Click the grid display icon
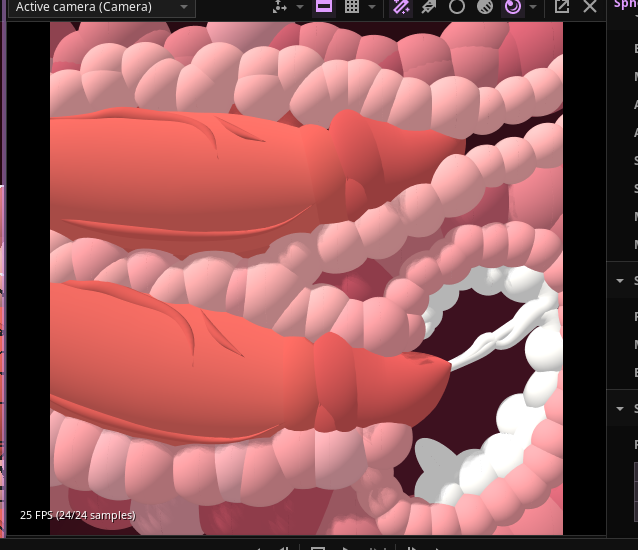Viewport: 638px width, 550px height. click(352, 7)
